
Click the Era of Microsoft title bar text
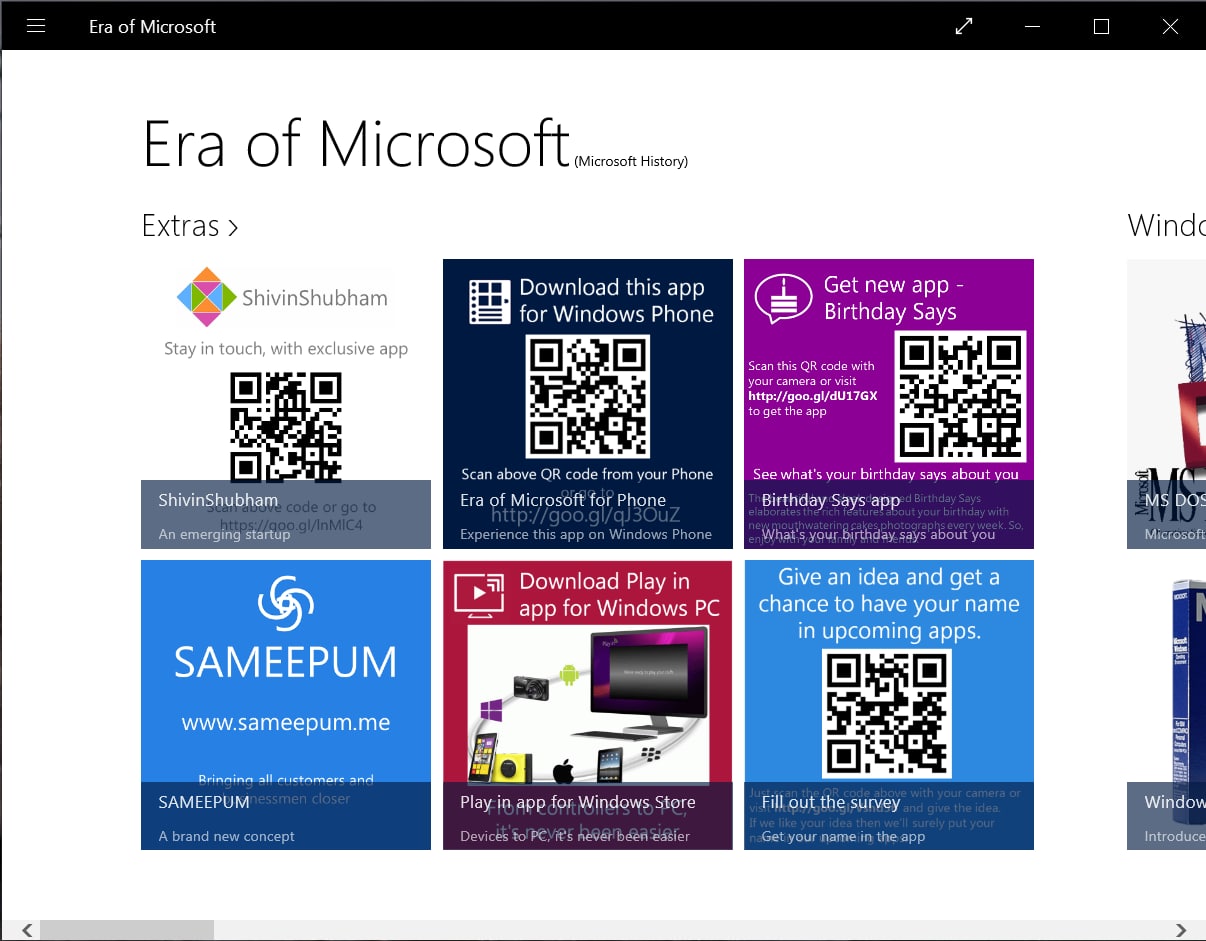point(152,27)
